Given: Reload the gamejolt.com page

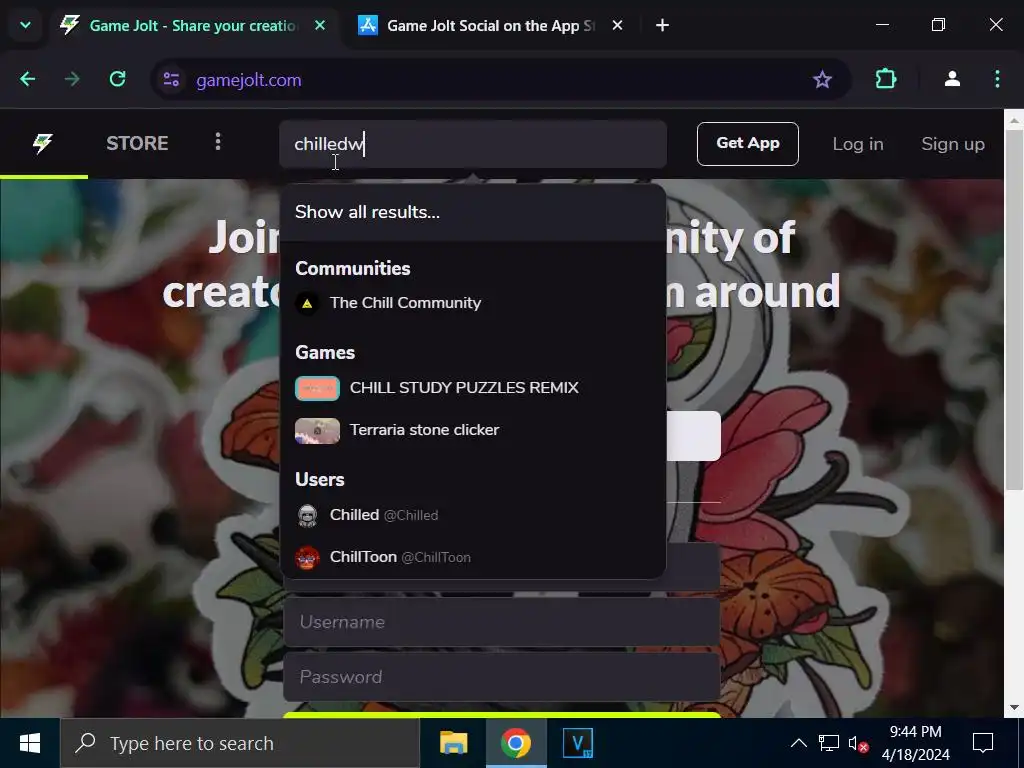Looking at the screenshot, I should coord(118,80).
